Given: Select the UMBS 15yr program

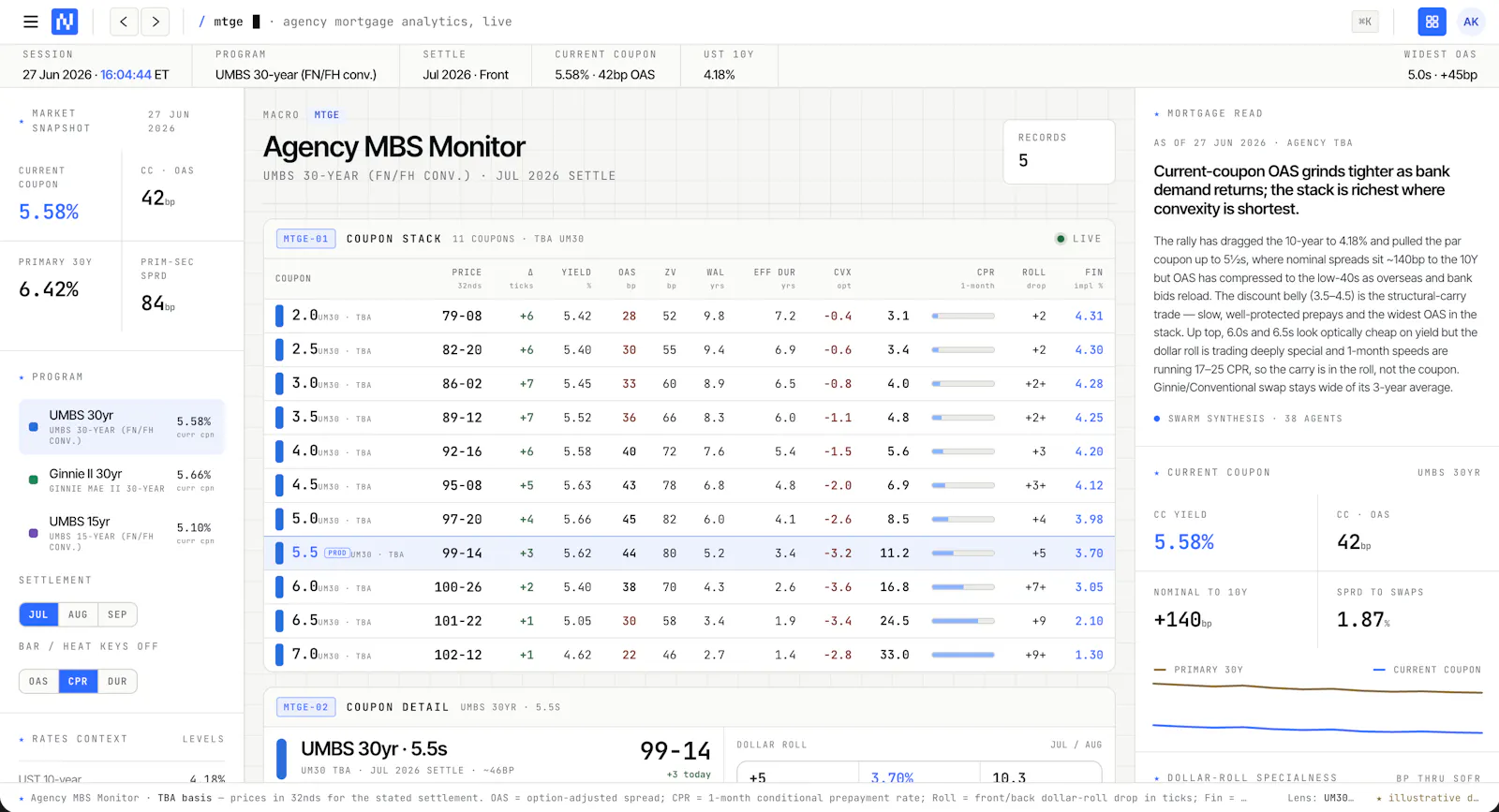Looking at the screenshot, I should 122,533.
